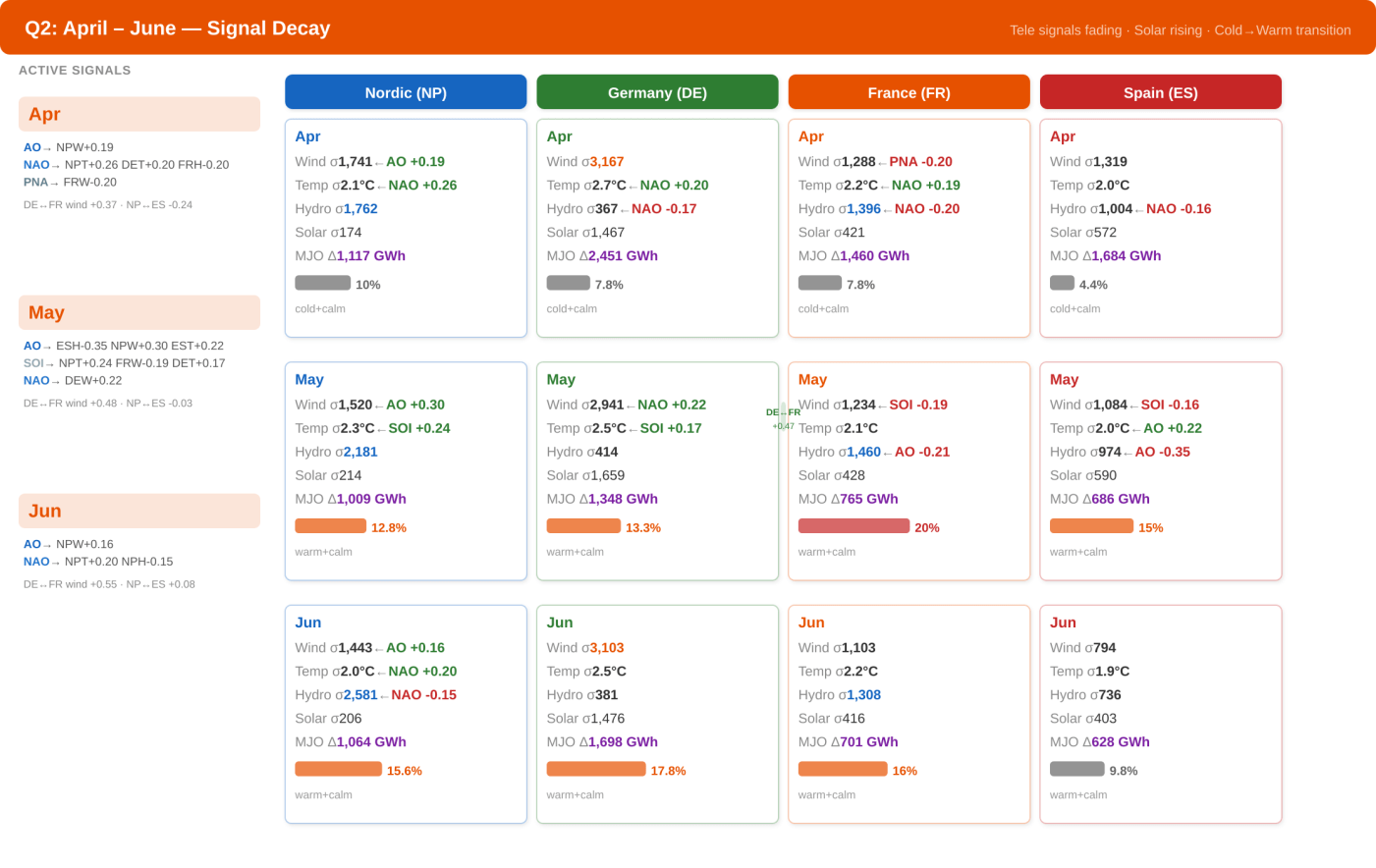Open the France (FR) column header

click(x=908, y=92)
